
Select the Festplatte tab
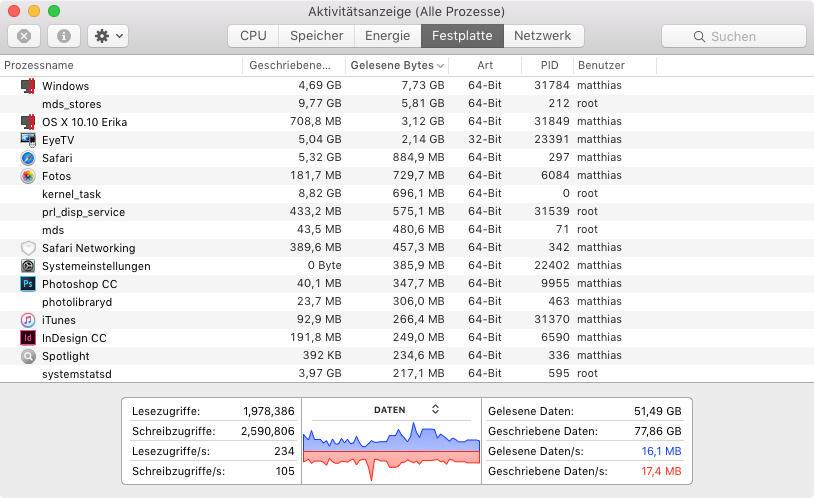click(462, 36)
